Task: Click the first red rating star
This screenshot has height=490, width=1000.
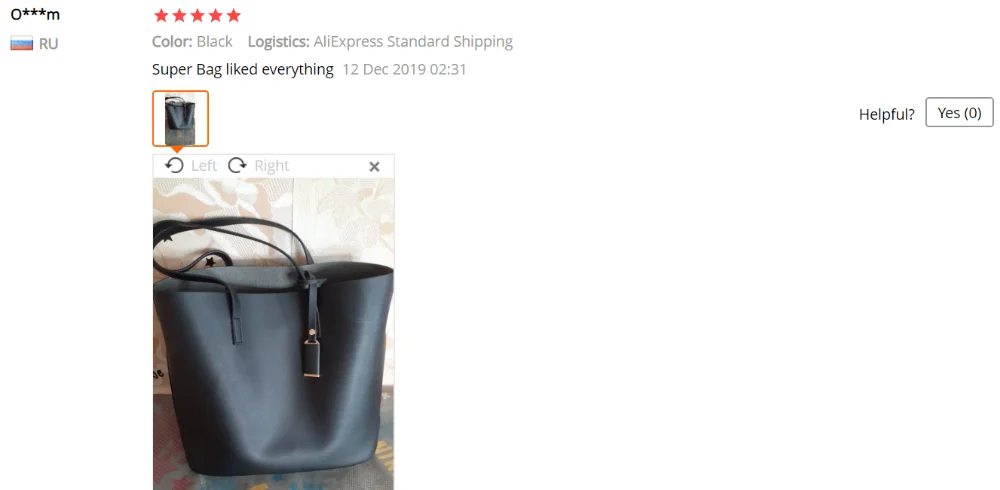Action: (x=161, y=15)
